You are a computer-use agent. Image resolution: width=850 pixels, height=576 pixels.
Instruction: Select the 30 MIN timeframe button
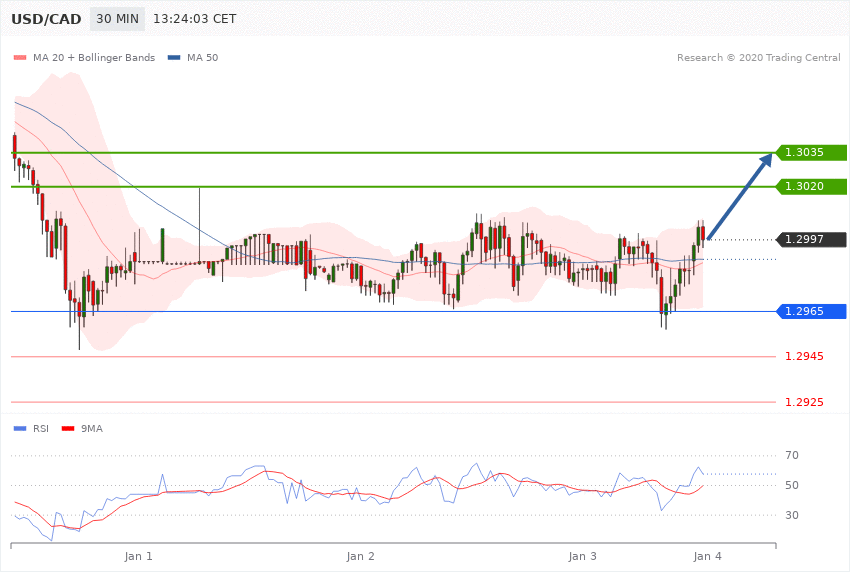pyautogui.click(x=117, y=19)
